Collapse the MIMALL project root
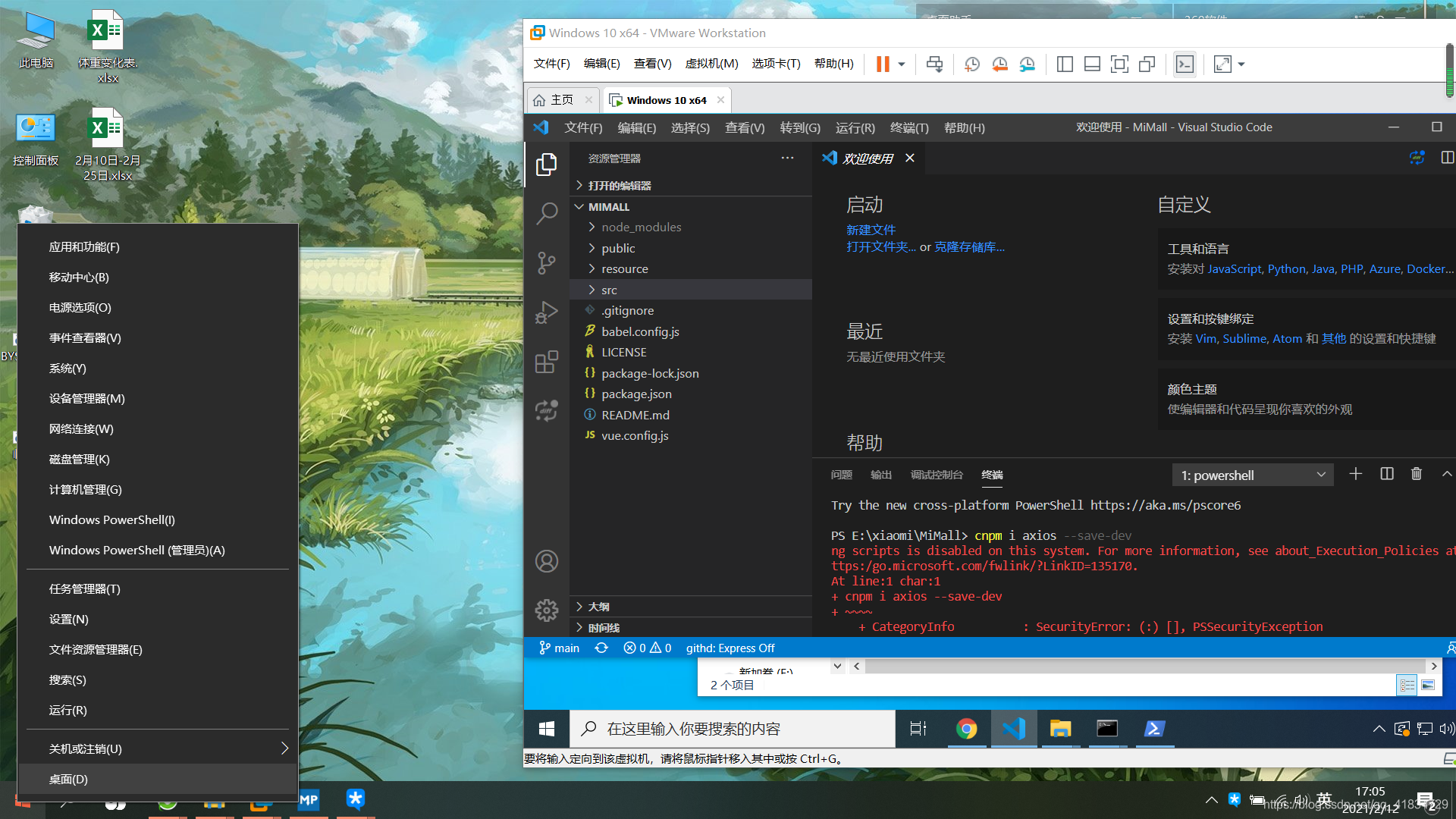The height and width of the screenshot is (819, 1456). (691, 207)
